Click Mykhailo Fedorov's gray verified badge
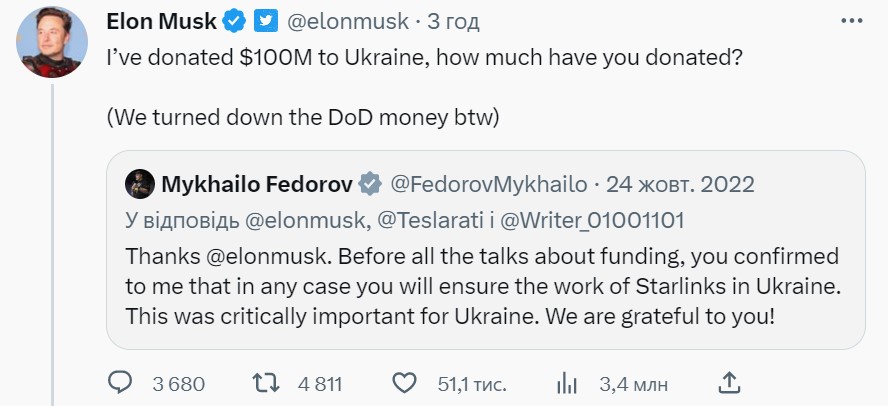 click(370, 184)
